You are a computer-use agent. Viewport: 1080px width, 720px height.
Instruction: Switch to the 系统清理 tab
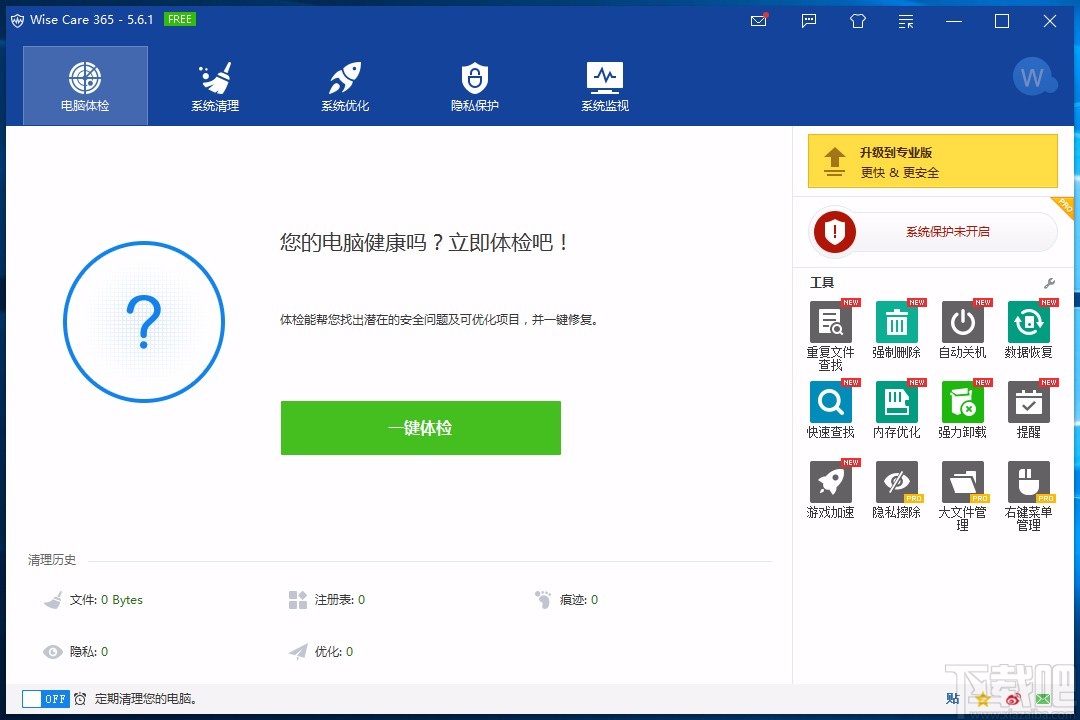pos(215,86)
